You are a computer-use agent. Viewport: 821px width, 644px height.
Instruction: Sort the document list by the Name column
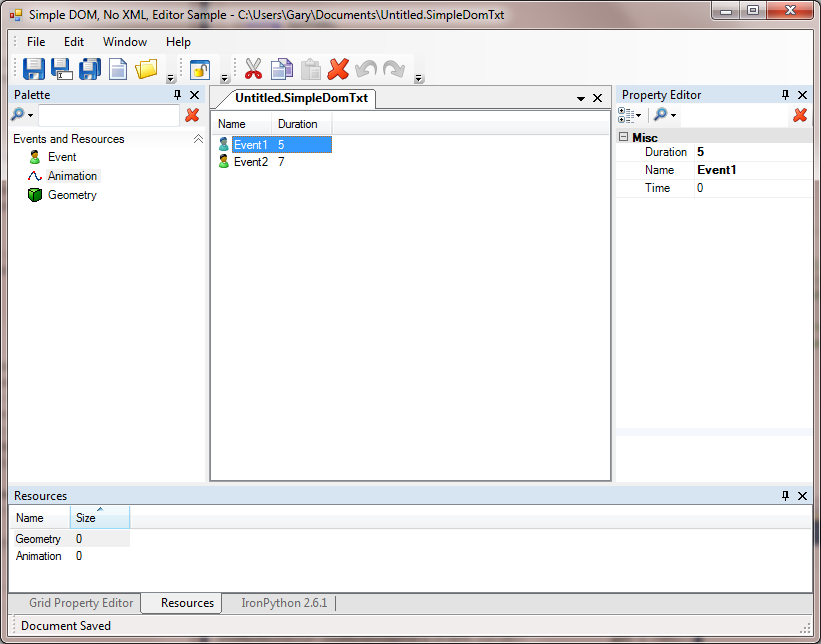pyautogui.click(x=242, y=124)
